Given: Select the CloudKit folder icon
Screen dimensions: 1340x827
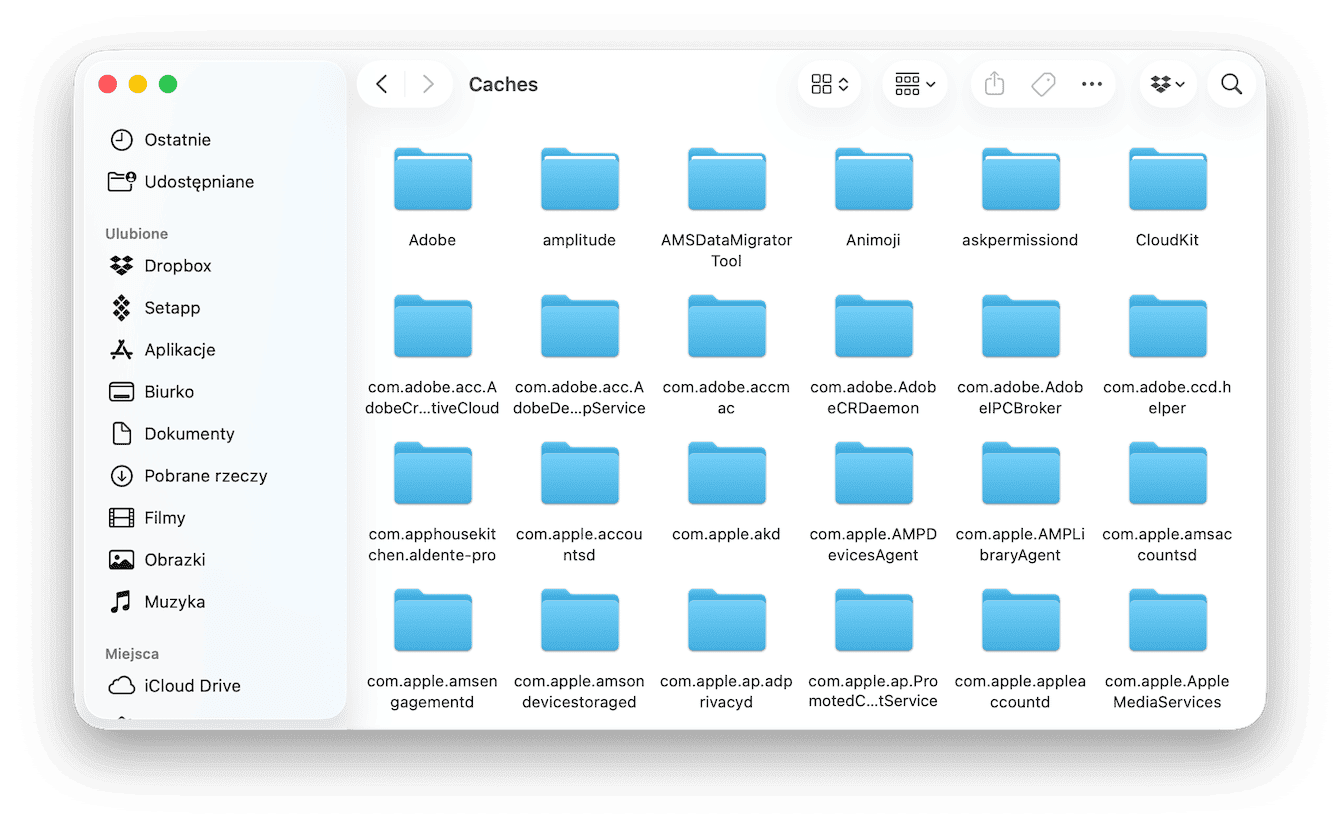Looking at the screenshot, I should point(1168,180).
